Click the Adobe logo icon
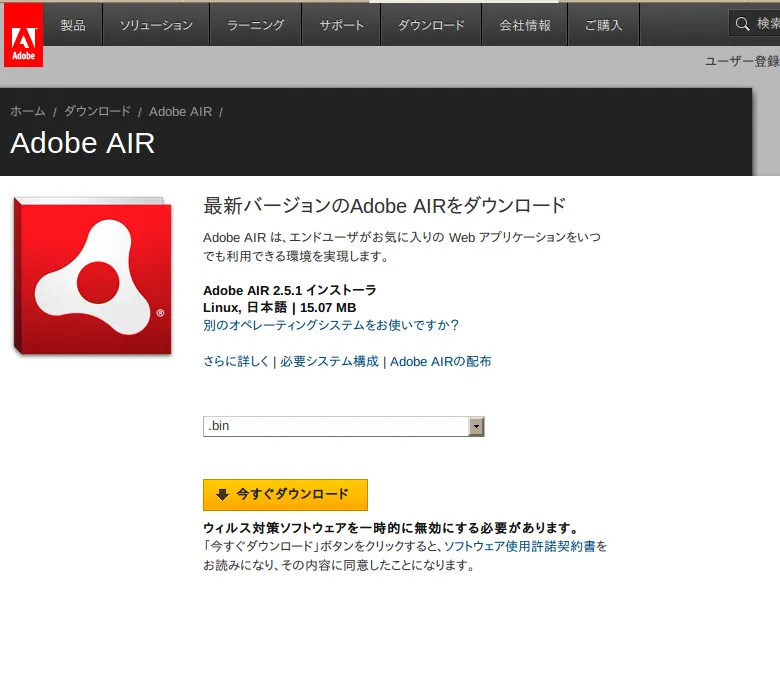Image resolution: width=780 pixels, height=675 pixels. pyautogui.click(x=23, y=35)
